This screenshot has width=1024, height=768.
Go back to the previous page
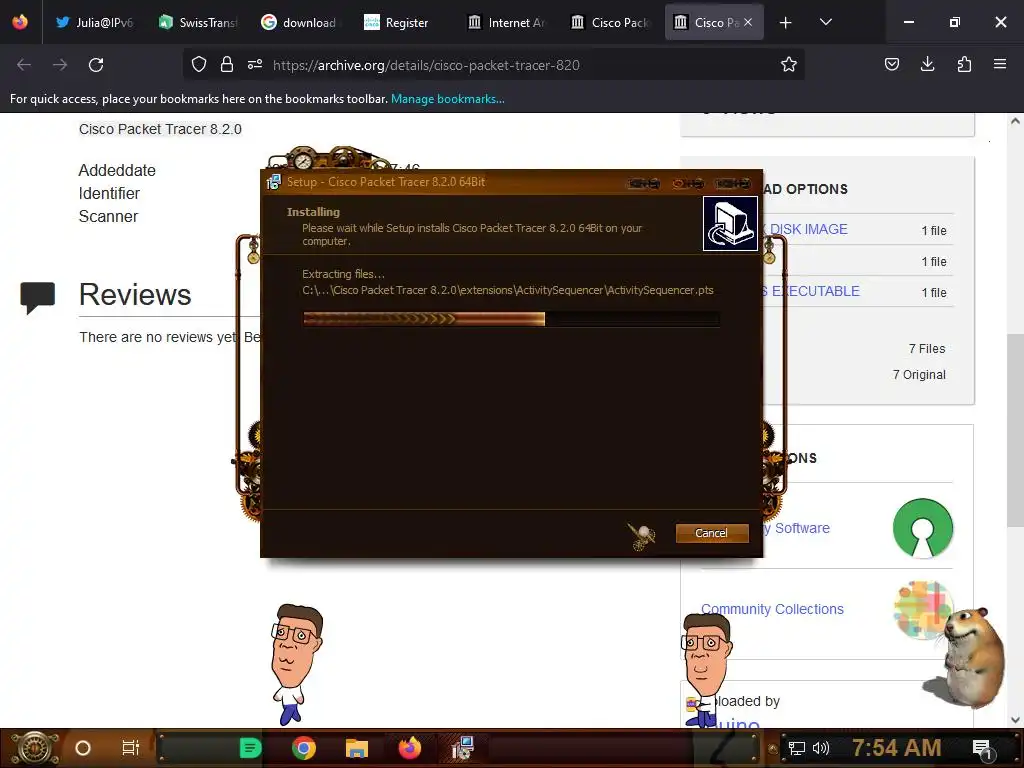pos(24,65)
